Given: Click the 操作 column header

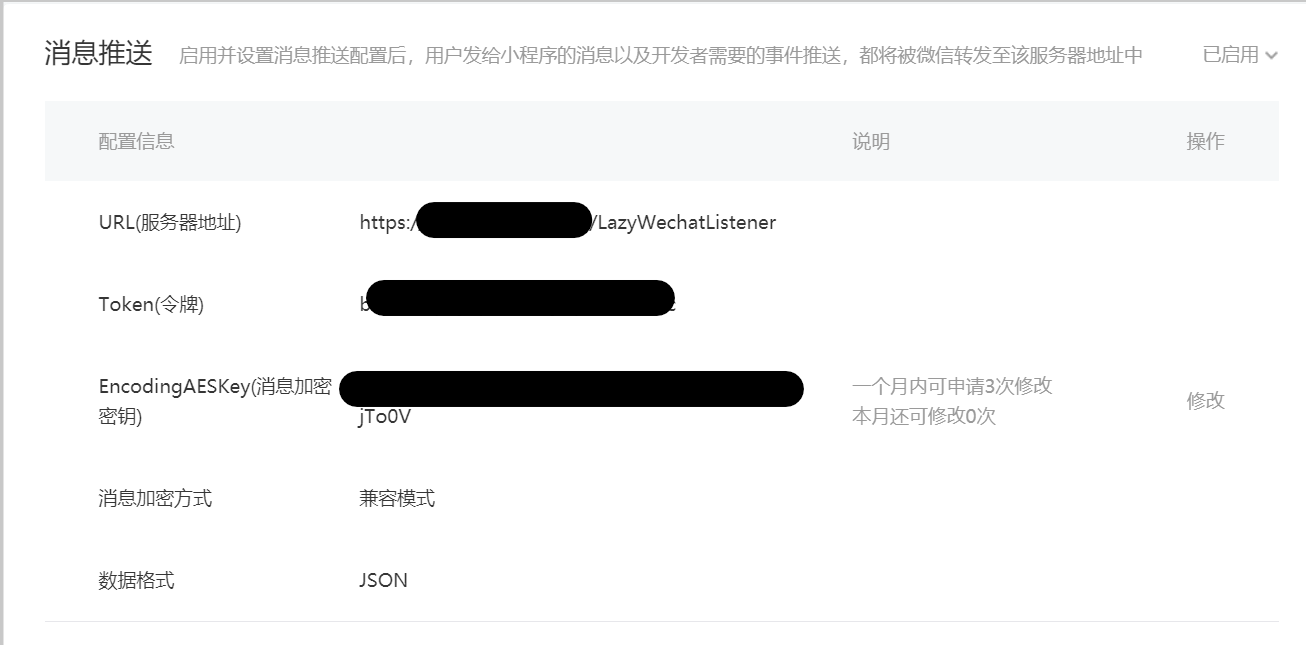Looking at the screenshot, I should [1205, 141].
